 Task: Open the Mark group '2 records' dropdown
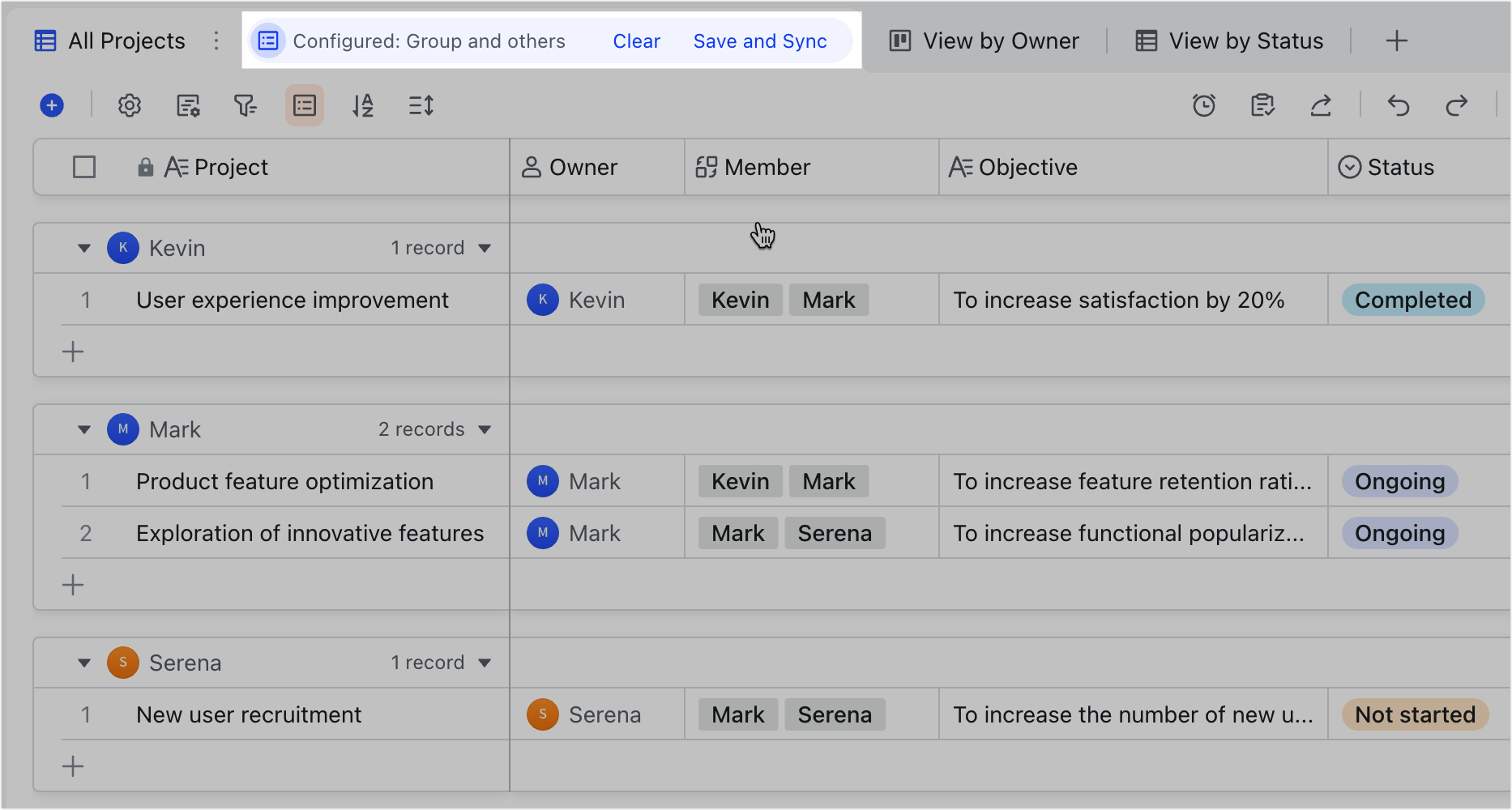click(x=485, y=429)
